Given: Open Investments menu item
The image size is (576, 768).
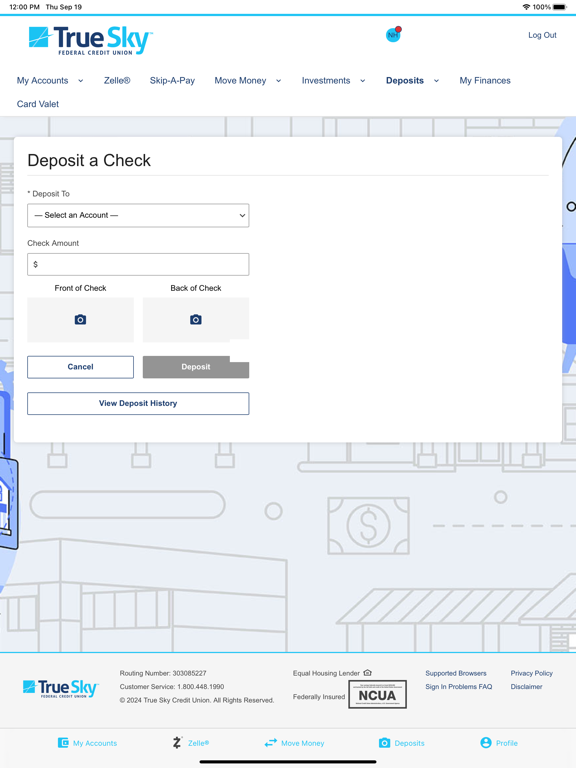Looking at the screenshot, I should point(326,80).
